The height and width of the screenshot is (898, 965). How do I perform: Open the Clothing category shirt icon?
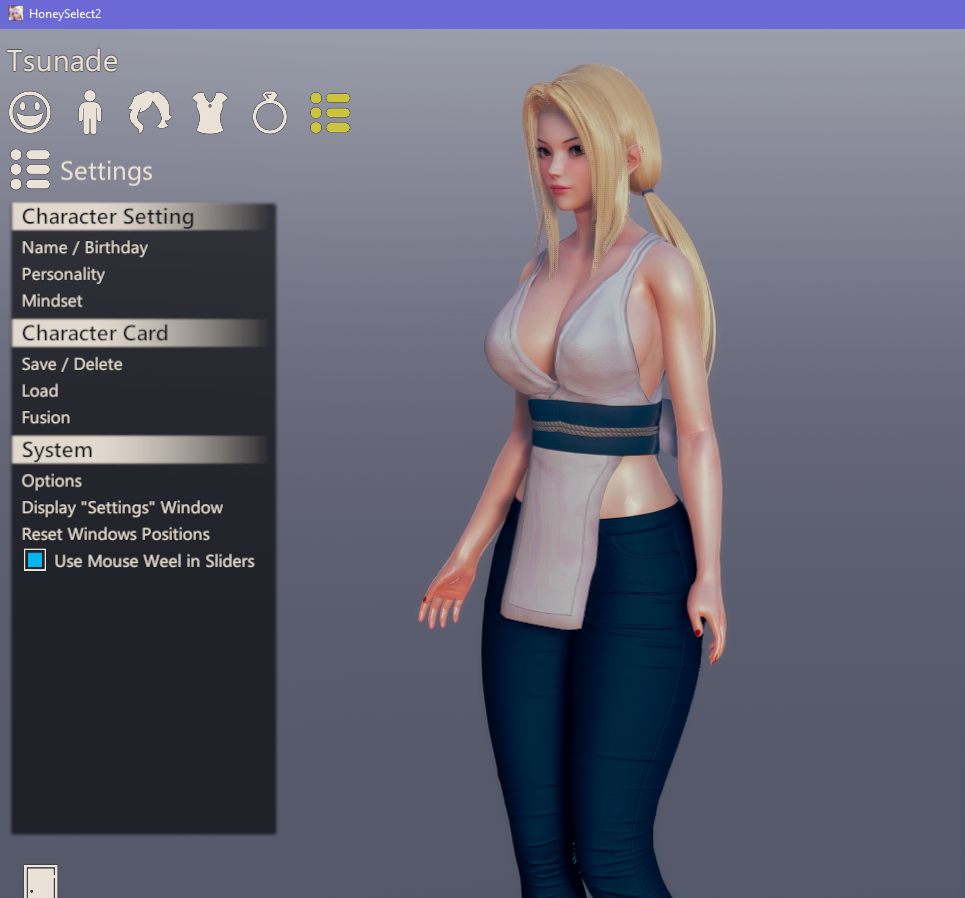click(x=210, y=113)
